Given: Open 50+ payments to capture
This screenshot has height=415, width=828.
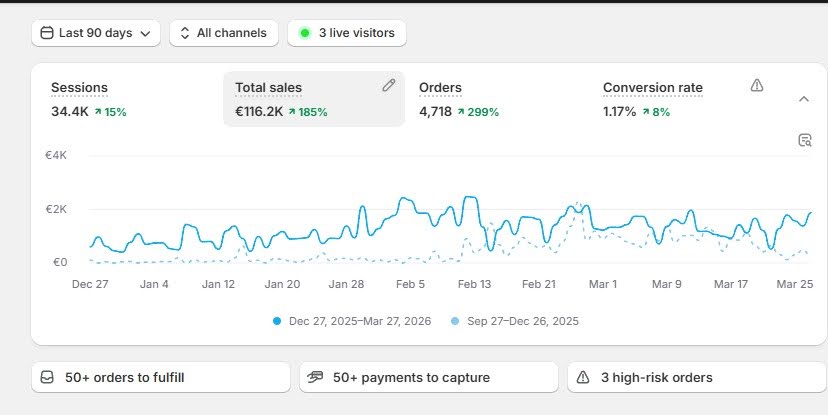Looking at the screenshot, I should [x=428, y=378].
